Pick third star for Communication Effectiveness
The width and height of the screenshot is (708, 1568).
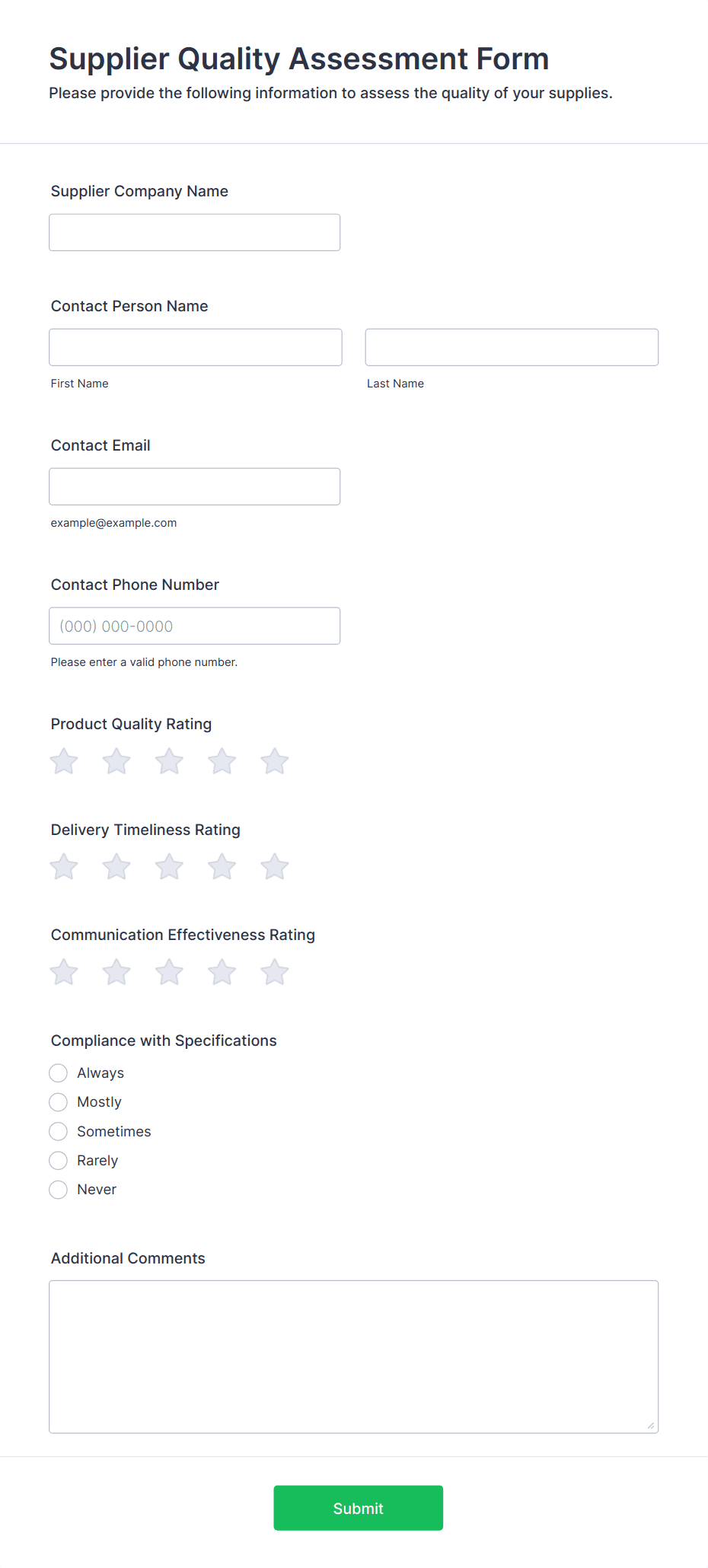[169, 972]
